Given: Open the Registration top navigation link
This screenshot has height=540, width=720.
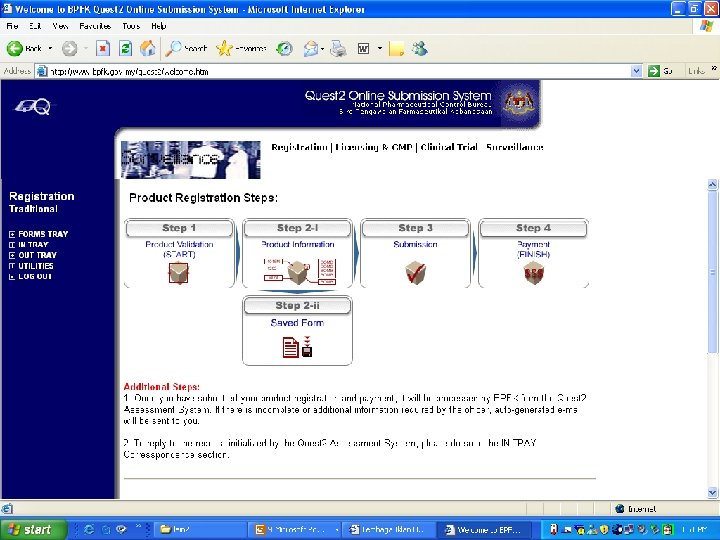Looking at the screenshot, I should click(x=299, y=147).
